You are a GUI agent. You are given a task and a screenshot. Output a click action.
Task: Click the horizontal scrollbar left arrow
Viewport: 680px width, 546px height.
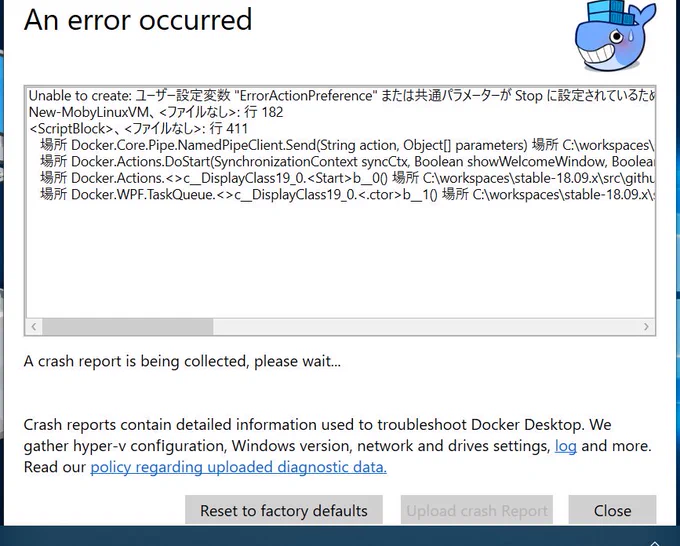click(34, 327)
